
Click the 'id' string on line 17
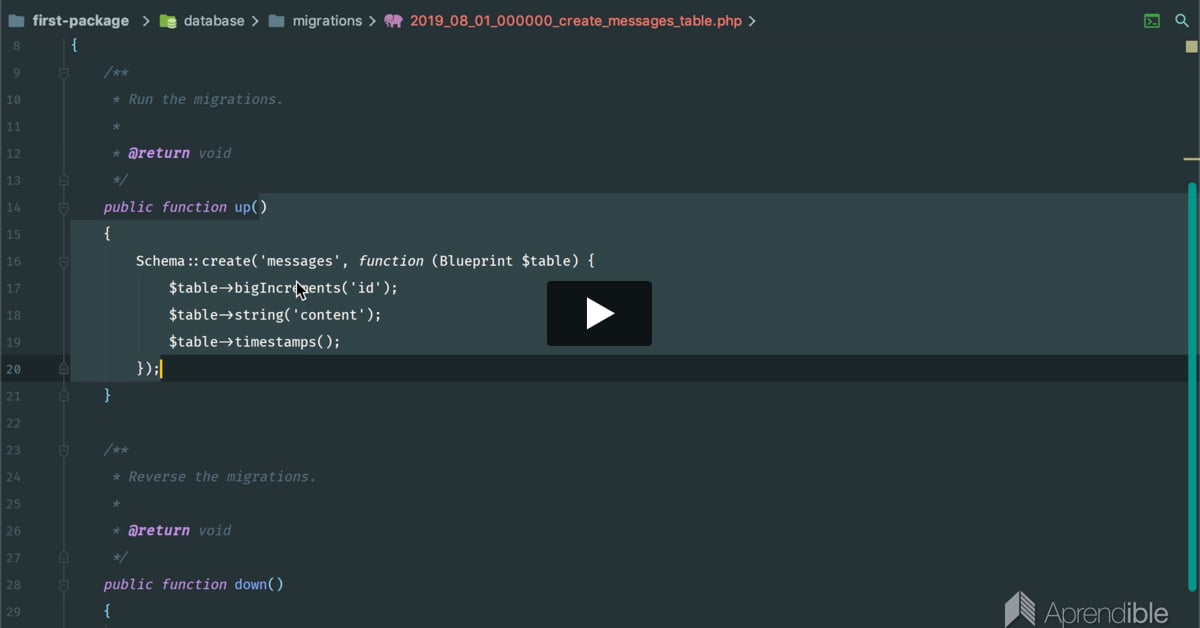[365, 288]
